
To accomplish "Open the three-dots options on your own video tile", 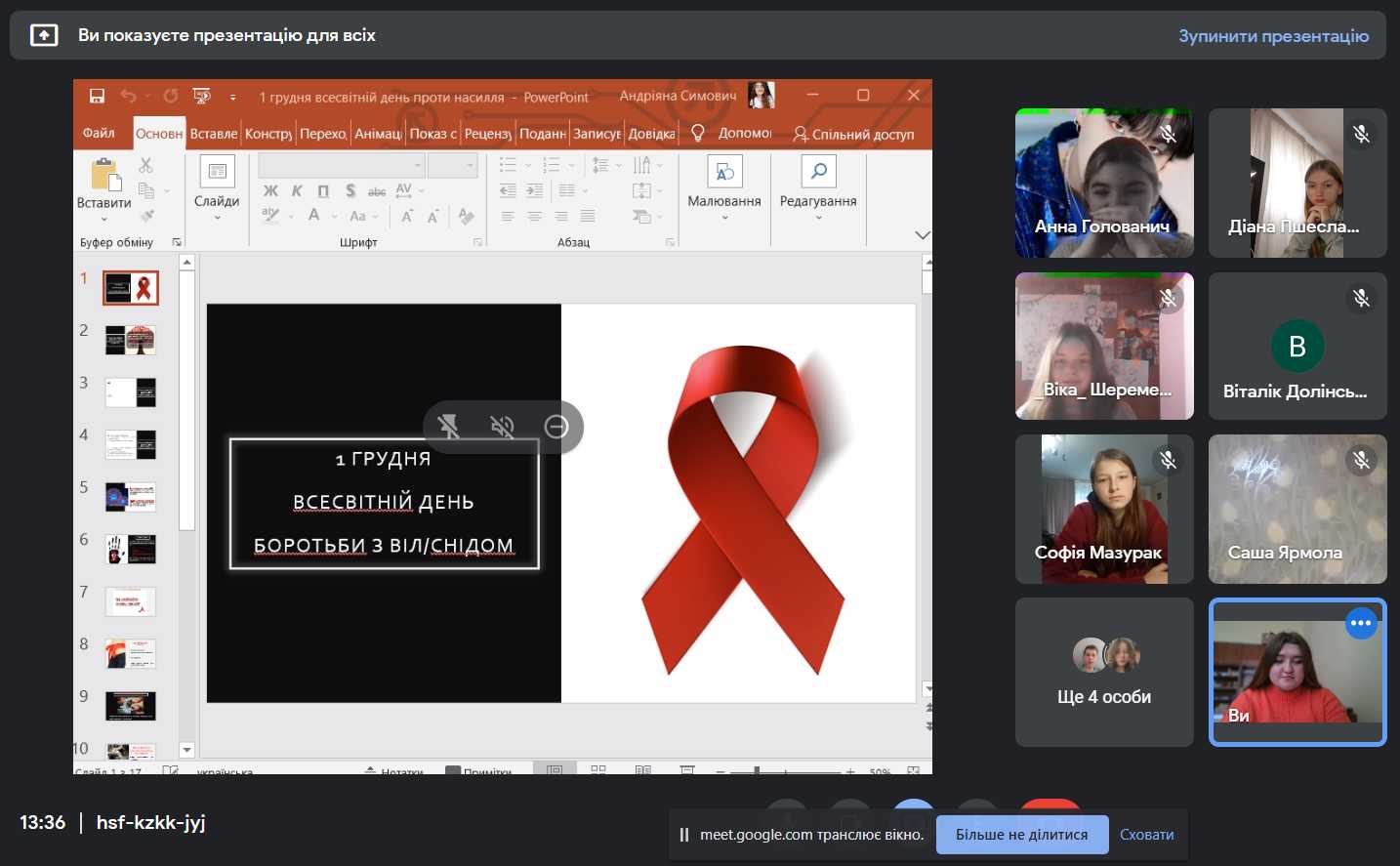I will pos(1361,623).
